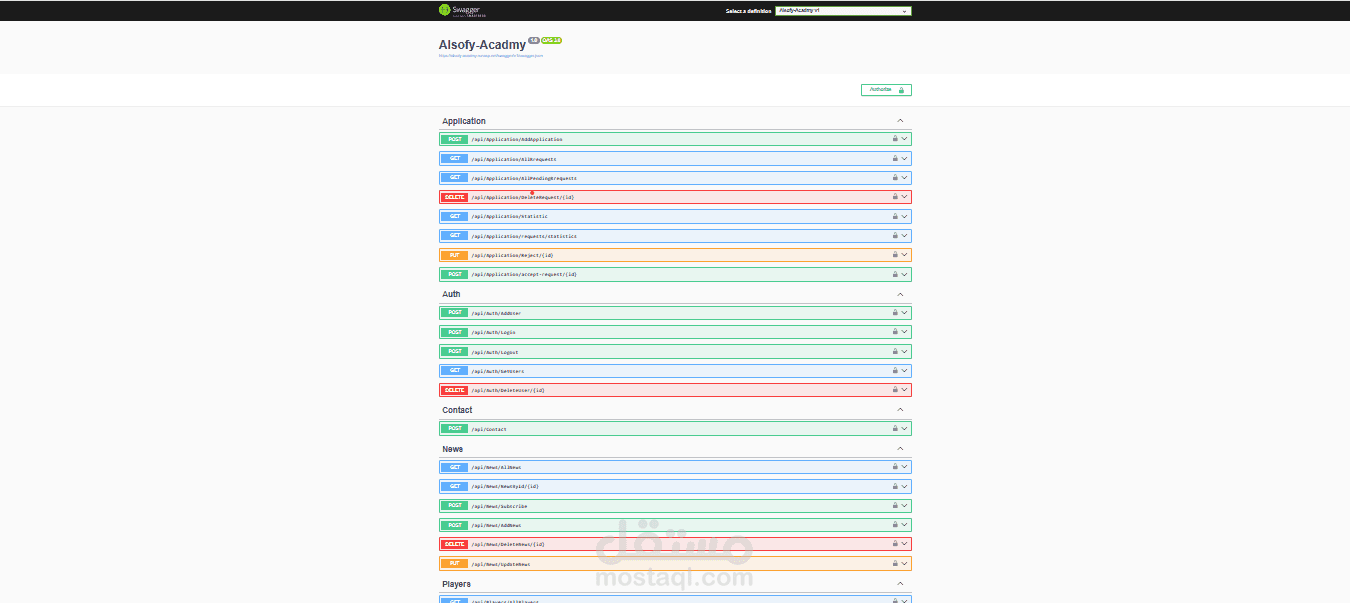
Task: Click the lock icon inside Authorize button
Action: click(901, 90)
